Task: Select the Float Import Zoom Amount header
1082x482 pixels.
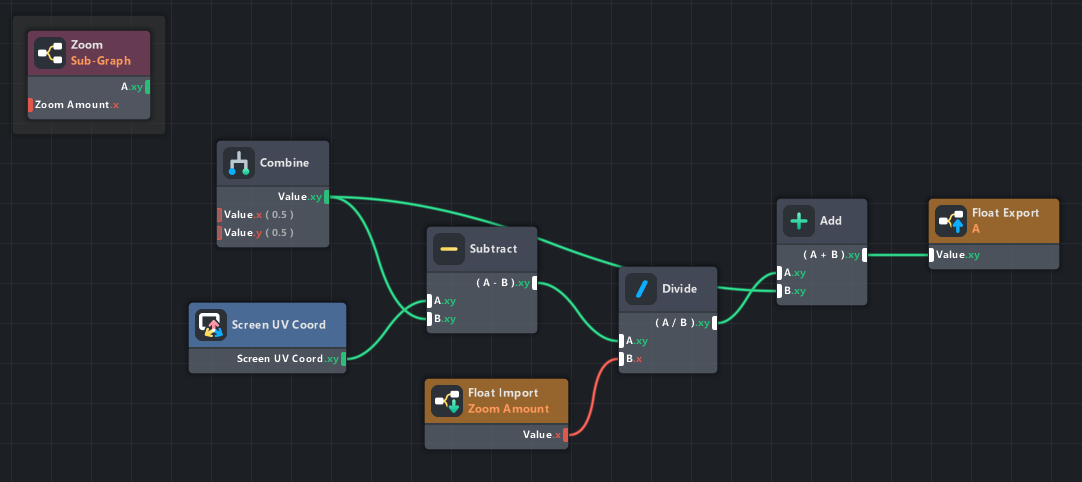Action: [496, 401]
